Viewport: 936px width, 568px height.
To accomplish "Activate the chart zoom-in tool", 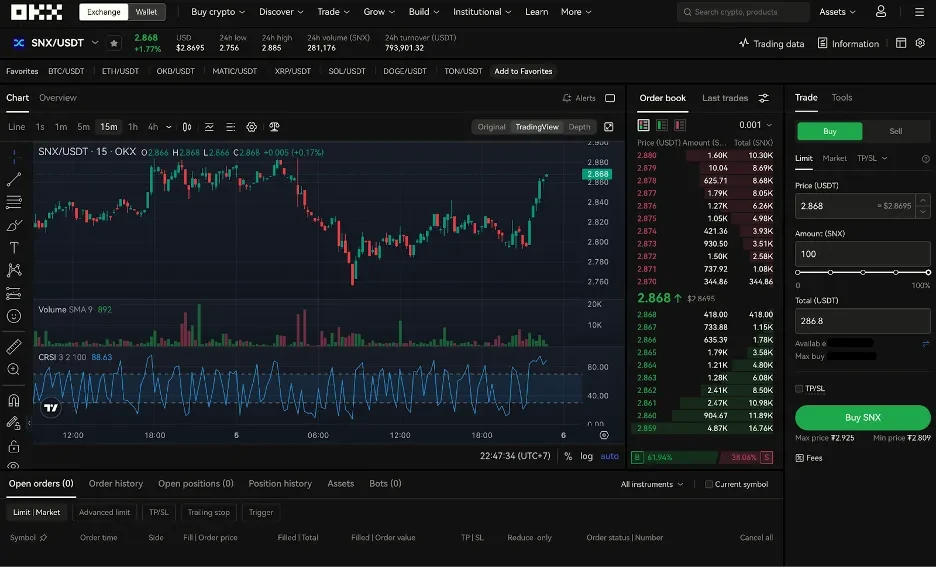I will [14, 370].
